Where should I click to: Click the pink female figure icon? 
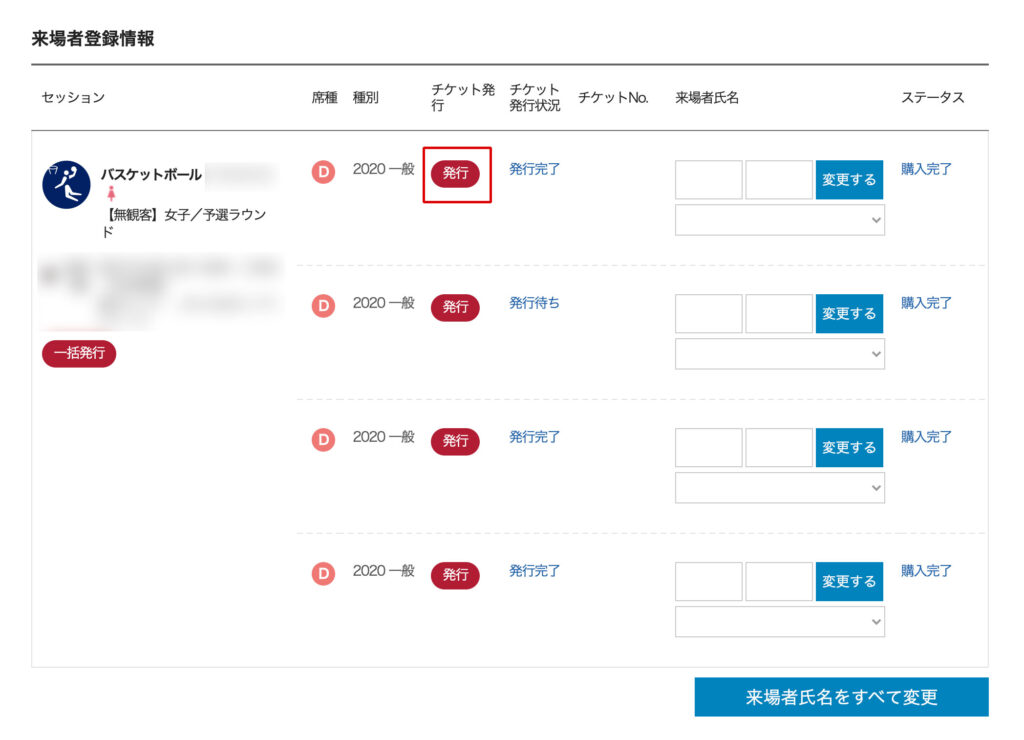[x=111, y=194]
